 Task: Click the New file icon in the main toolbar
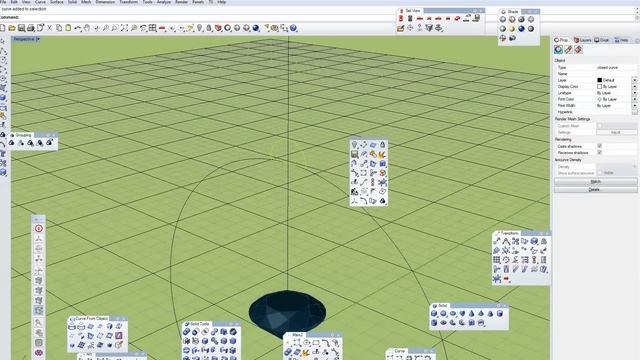click(x=2, y=28)
